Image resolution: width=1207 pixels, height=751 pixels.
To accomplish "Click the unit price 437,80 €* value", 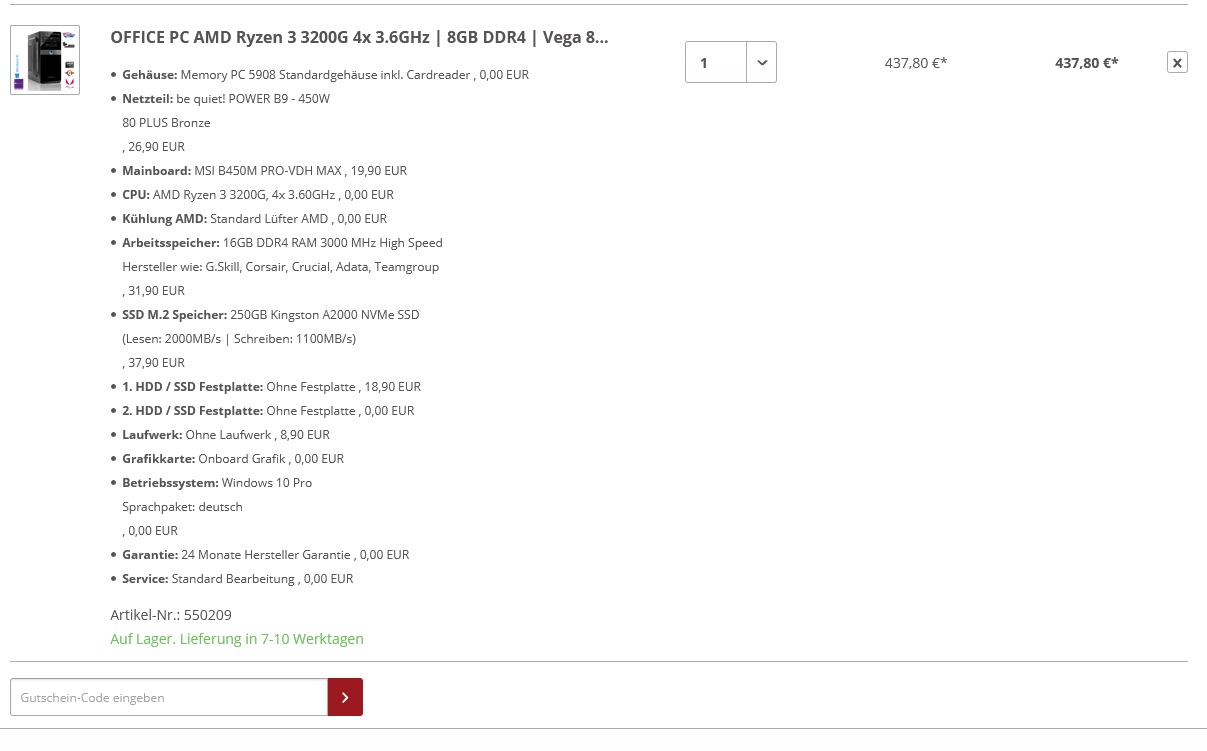I will [916, 63].
